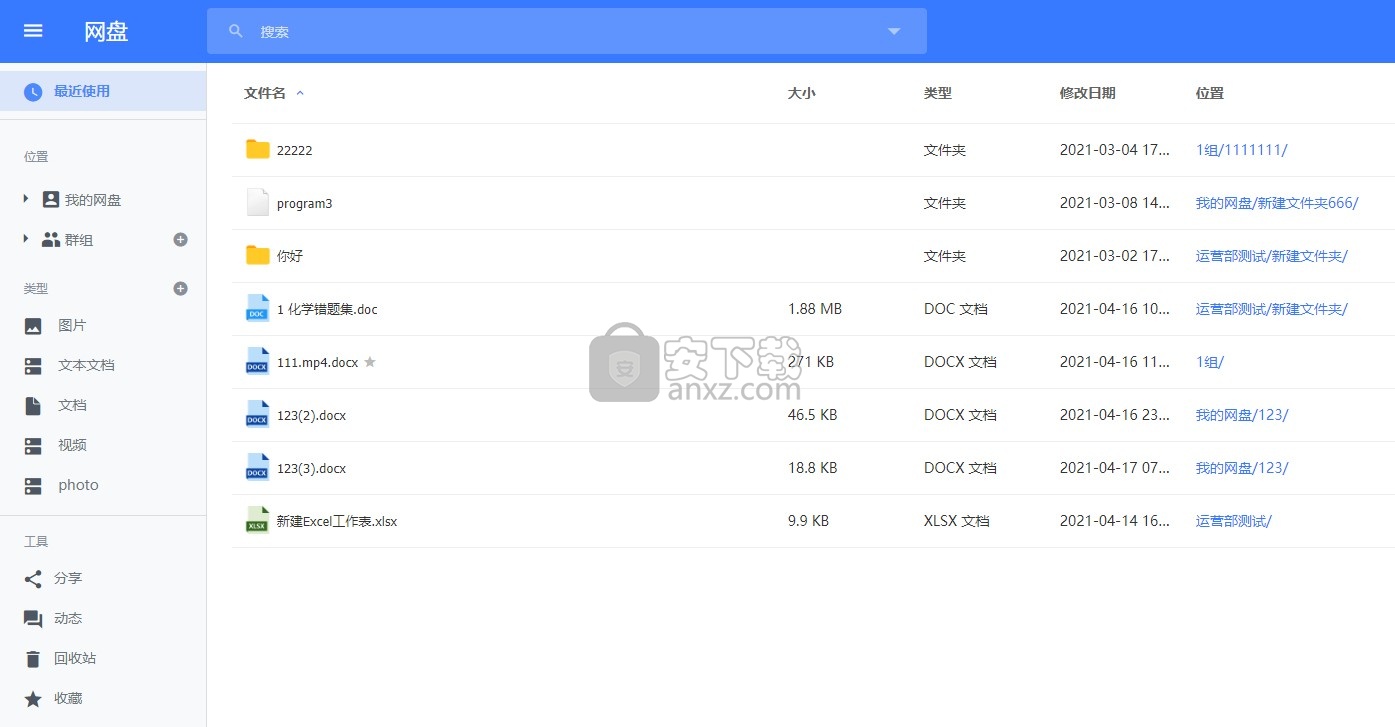Open the 动态 activity tool

(68, 618)
